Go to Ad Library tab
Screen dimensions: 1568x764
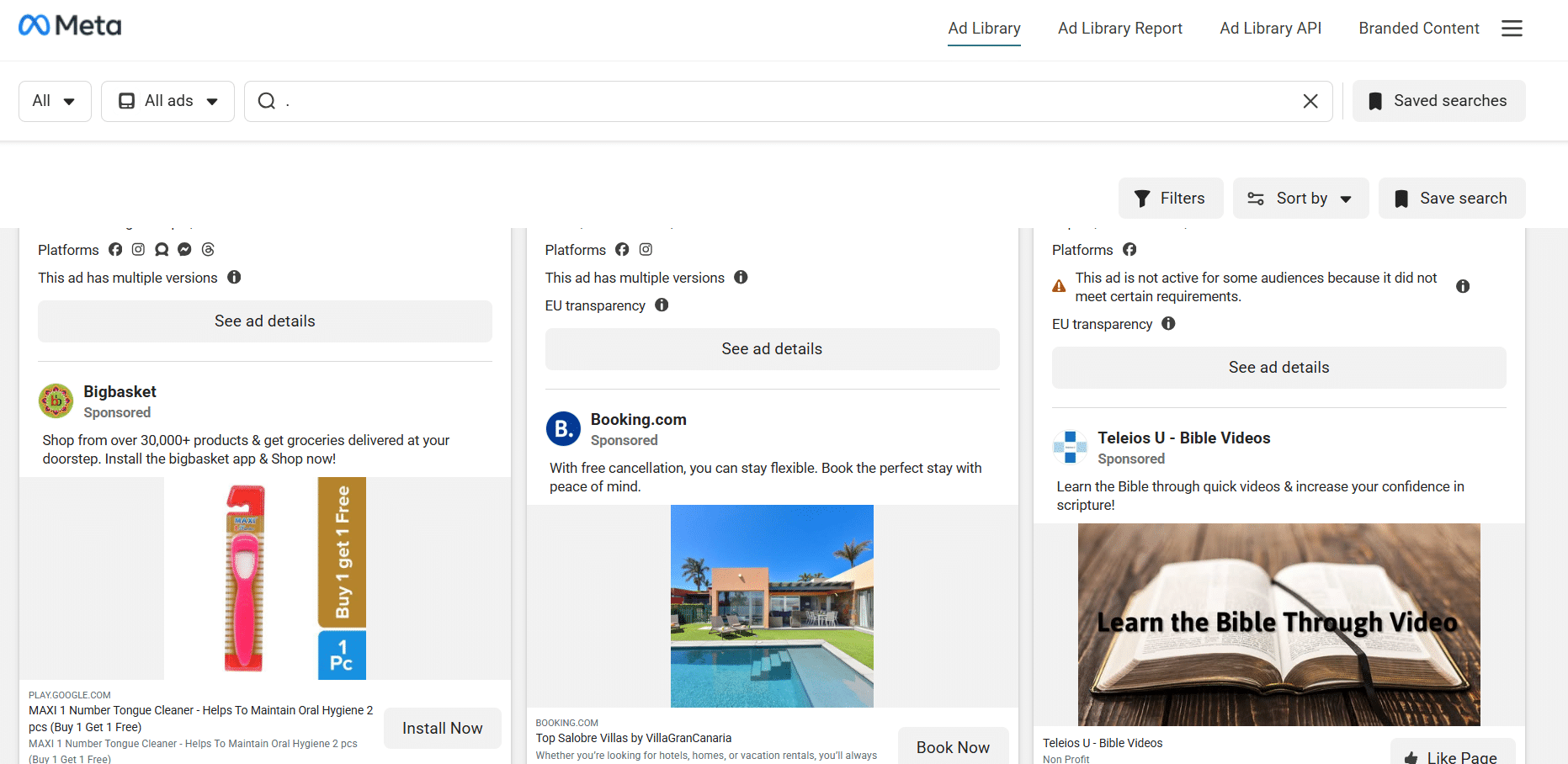[984, 28]
